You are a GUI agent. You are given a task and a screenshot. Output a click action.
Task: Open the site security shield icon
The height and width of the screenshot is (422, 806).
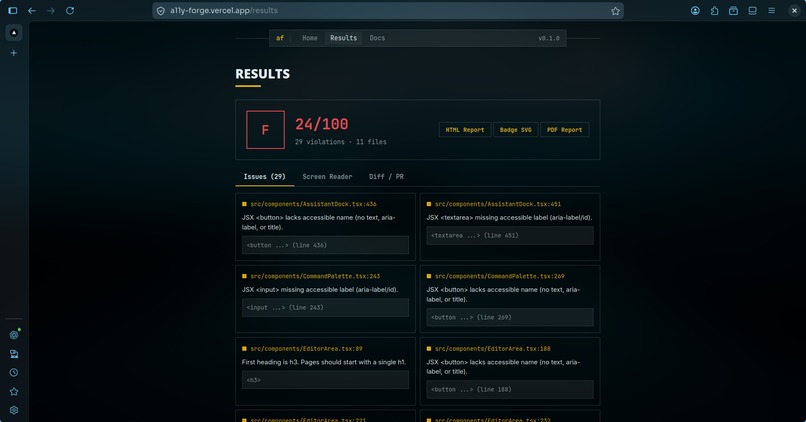coord(161,11)
